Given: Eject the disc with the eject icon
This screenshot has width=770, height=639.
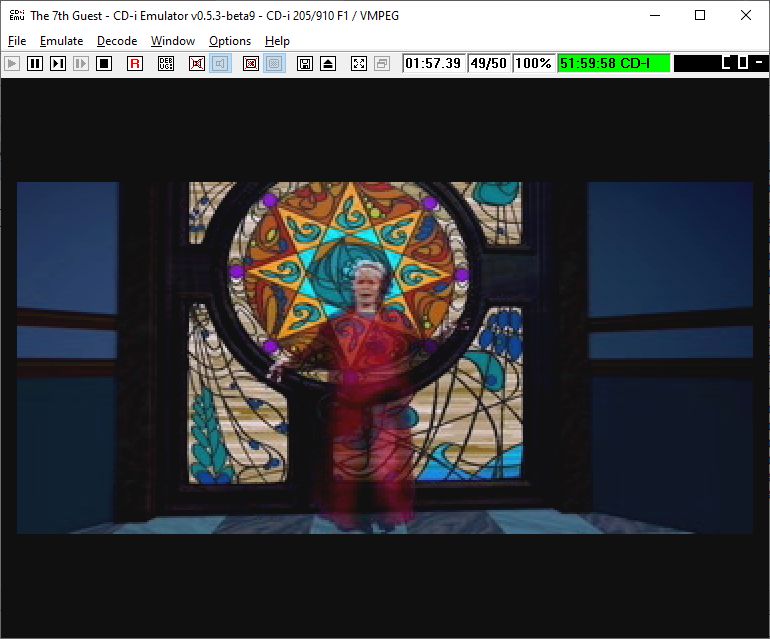Looking at the screenshot, I should click(x=328, y=63).
